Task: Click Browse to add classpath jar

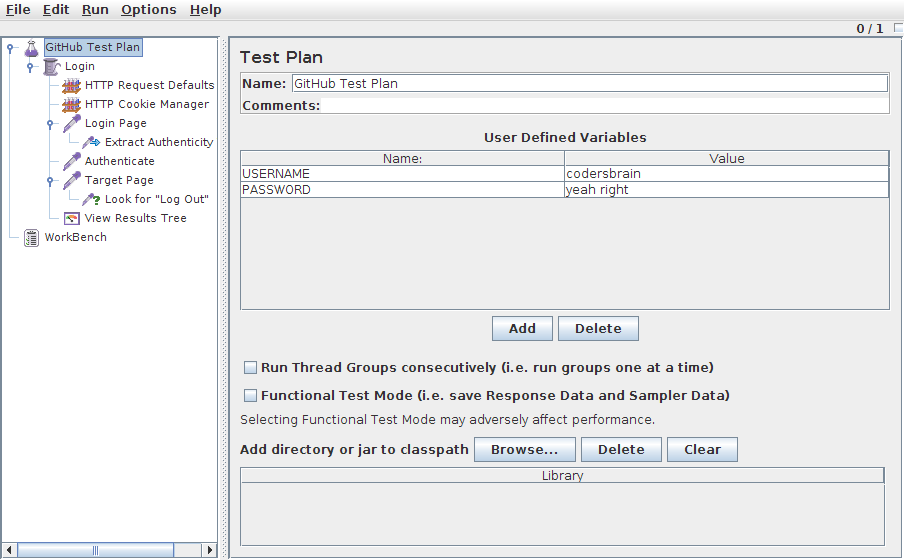Action: tap(524, 450)
